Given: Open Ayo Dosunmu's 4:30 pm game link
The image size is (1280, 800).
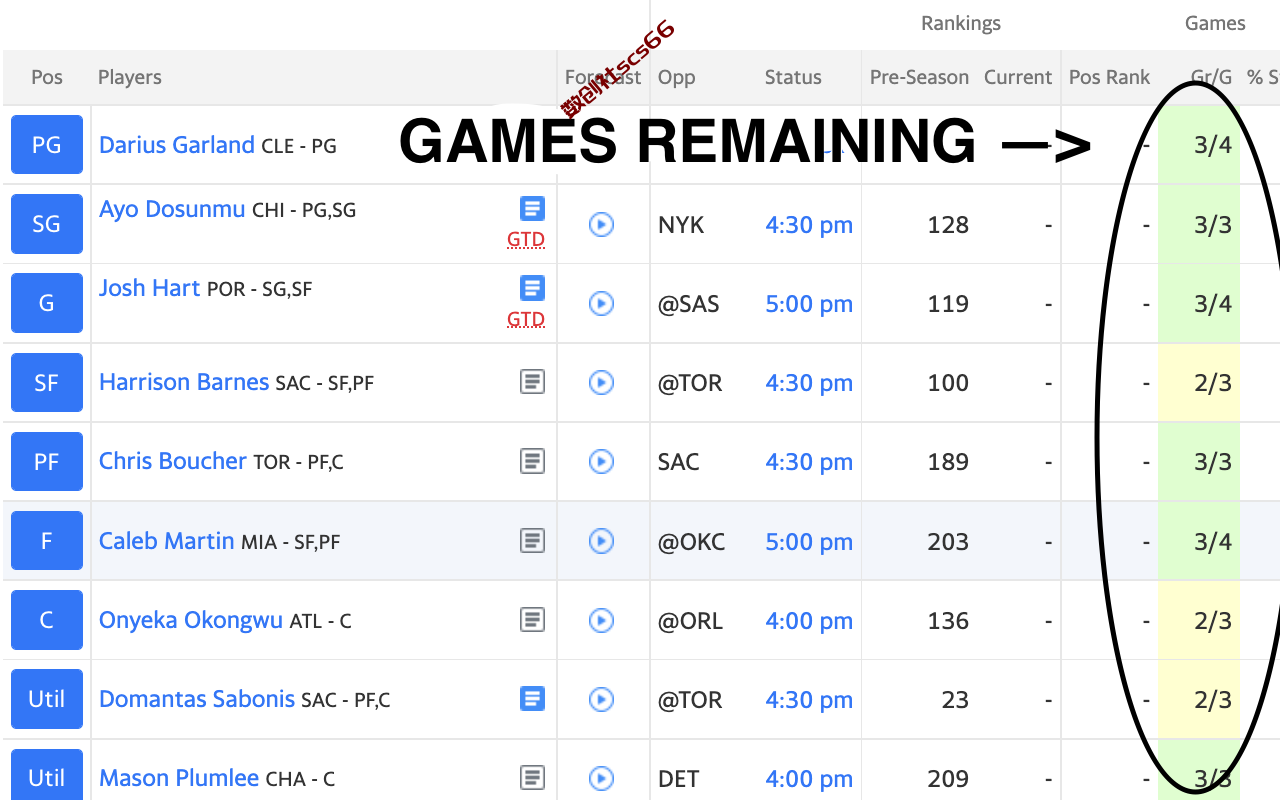Looking at the screenshot, I should point(809,225).
